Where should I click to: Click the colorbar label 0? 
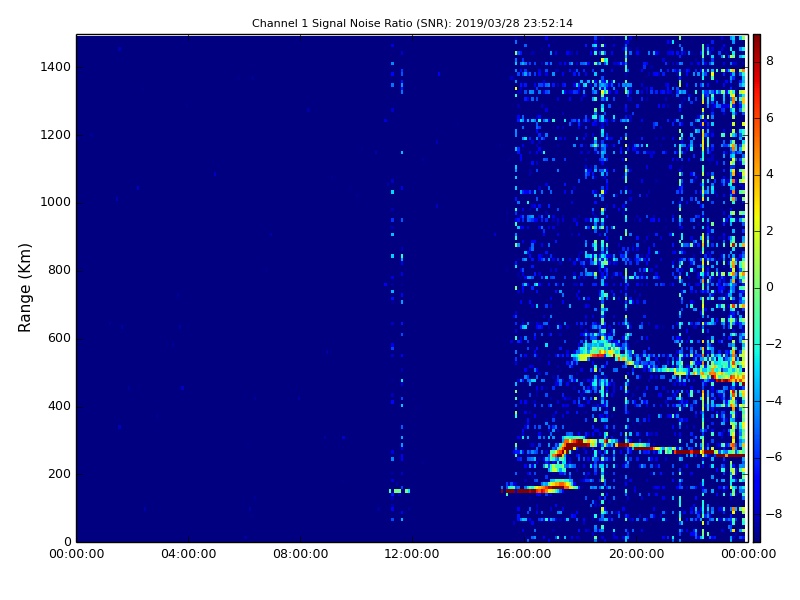click(770, 287)
